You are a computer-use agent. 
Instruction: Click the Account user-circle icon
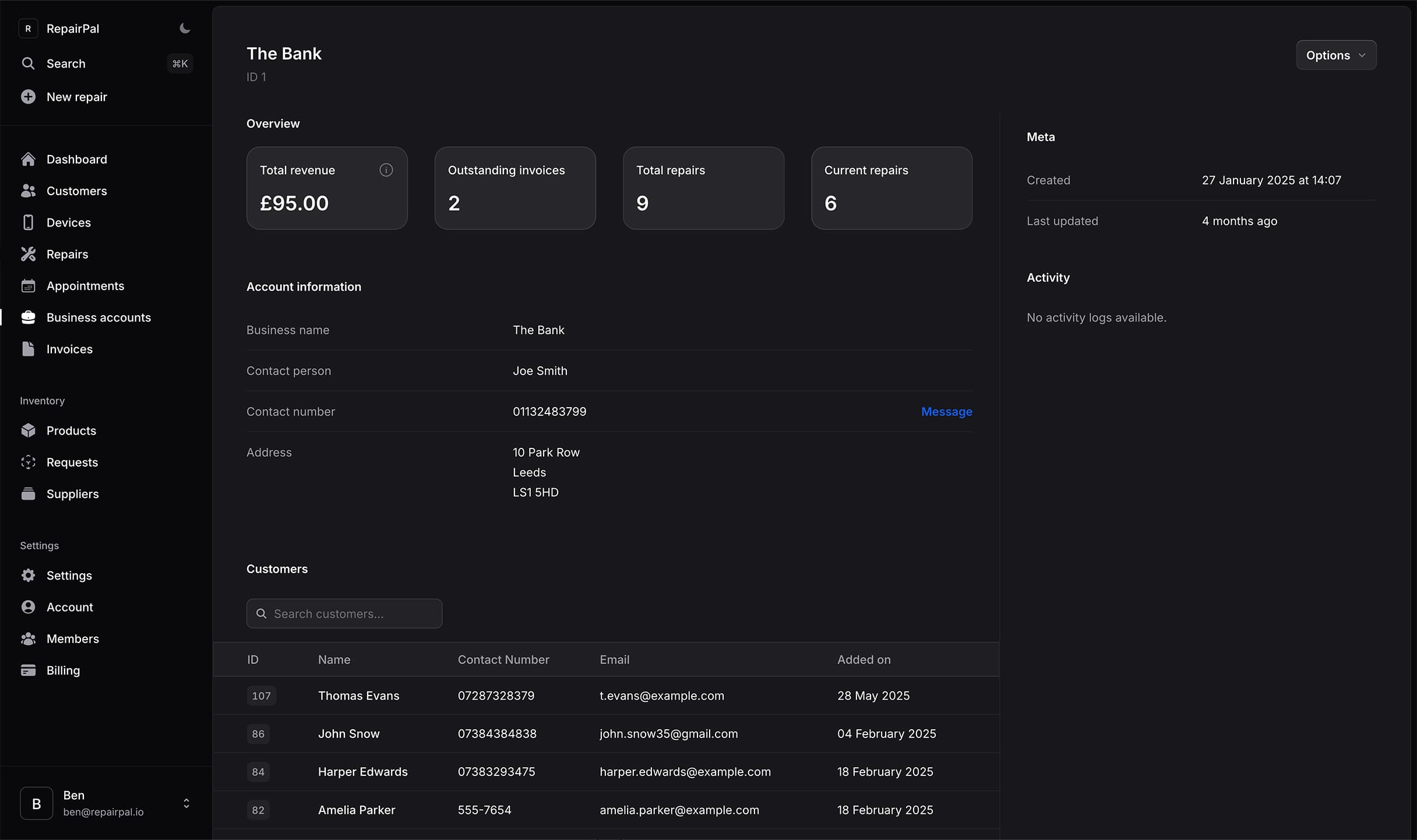click(28, 607)
